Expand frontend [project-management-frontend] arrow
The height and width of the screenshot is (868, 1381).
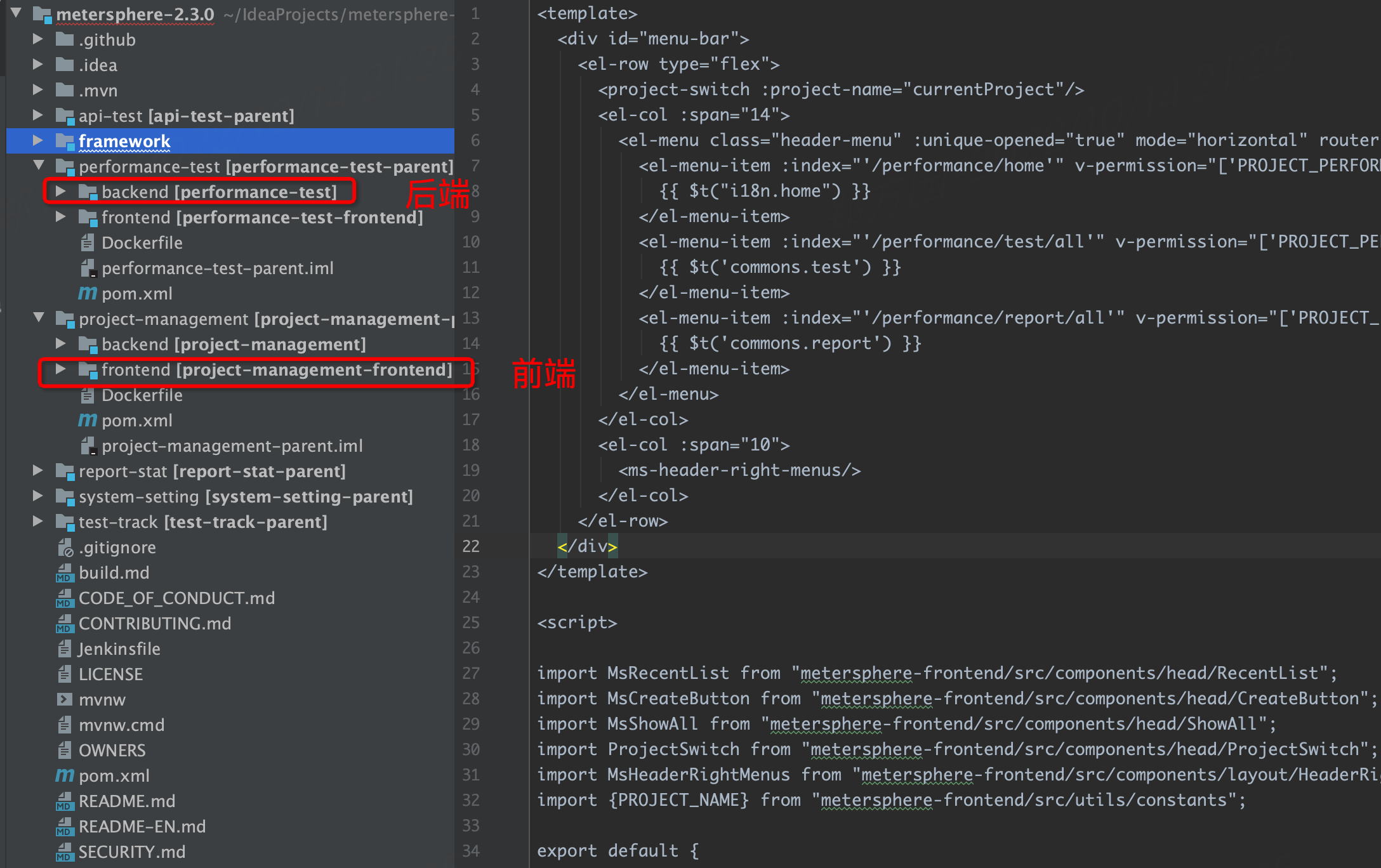[60, 369]
